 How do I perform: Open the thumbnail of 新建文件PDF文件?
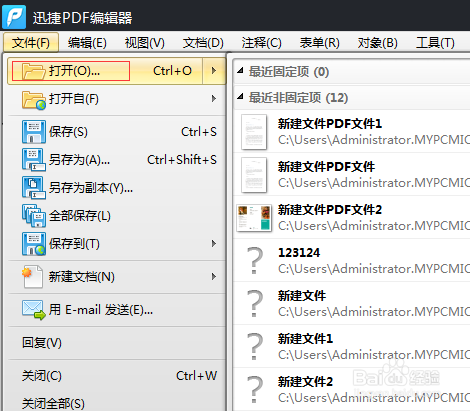pos(254,175)
